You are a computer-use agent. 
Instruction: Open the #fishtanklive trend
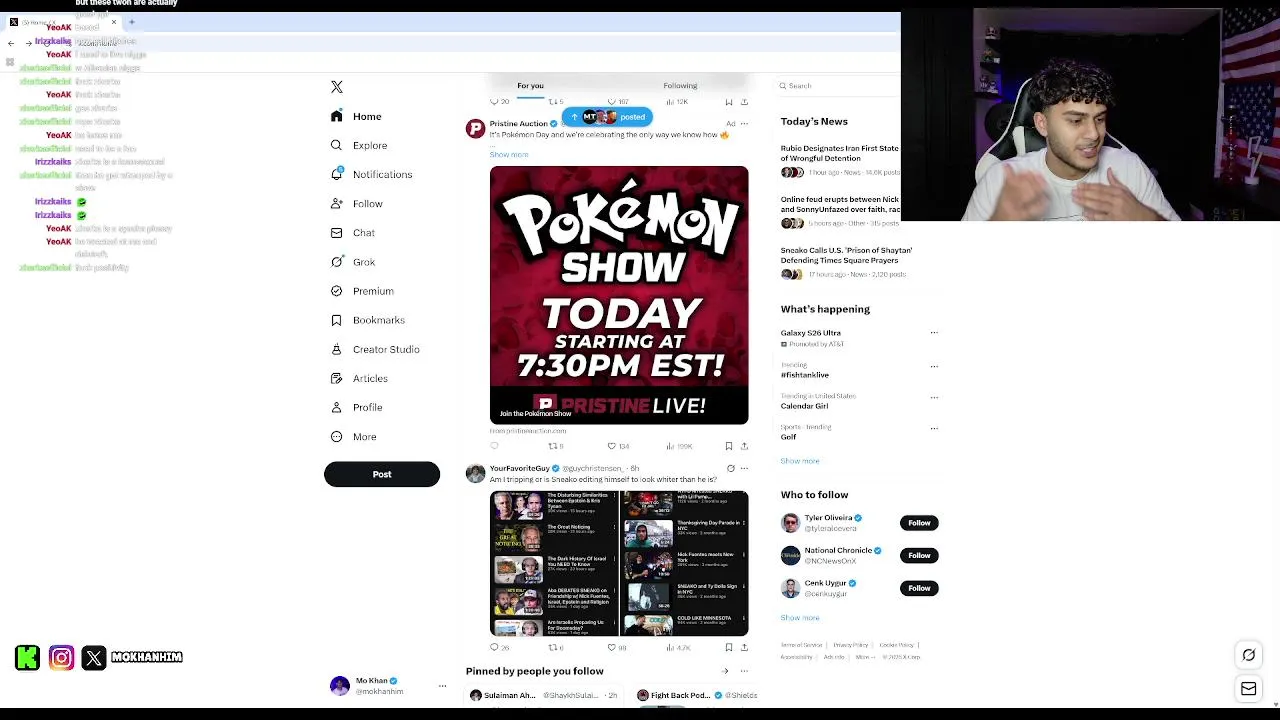coord(805,375)
